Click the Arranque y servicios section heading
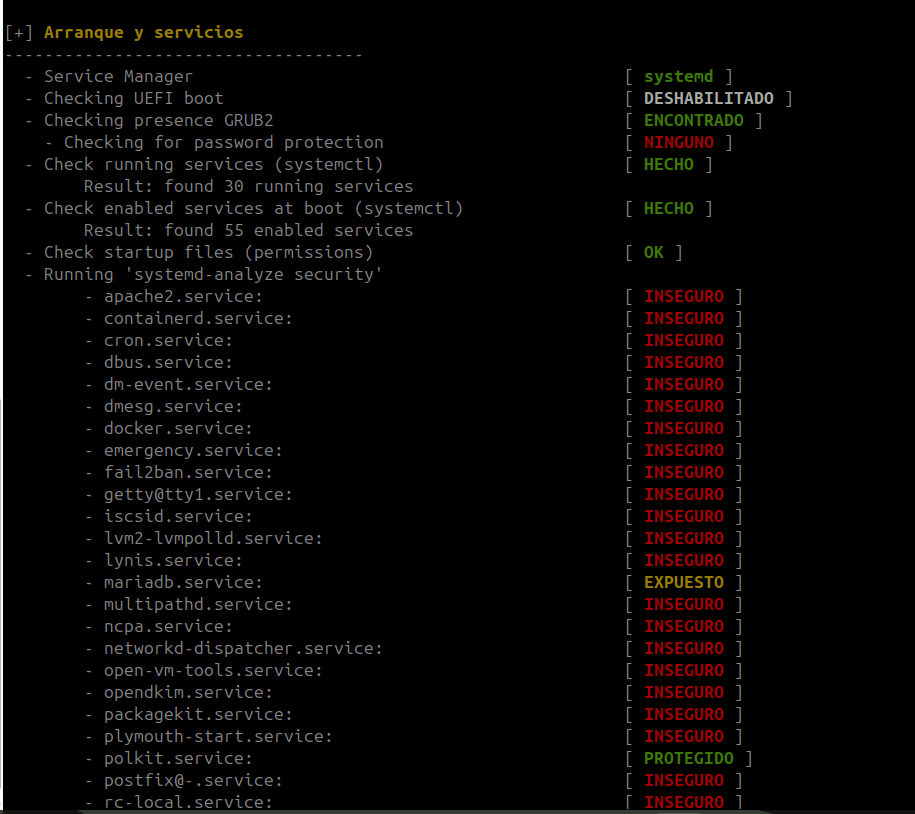 coord(143,32)
